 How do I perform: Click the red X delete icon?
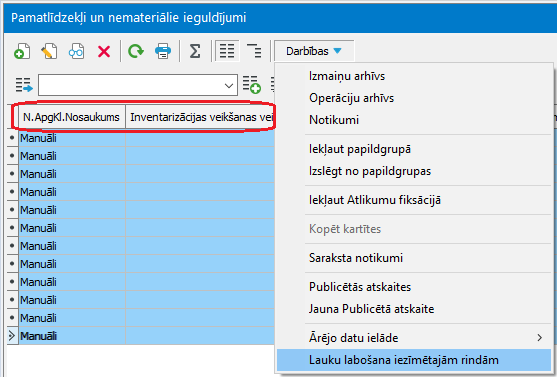click(104, 52)
